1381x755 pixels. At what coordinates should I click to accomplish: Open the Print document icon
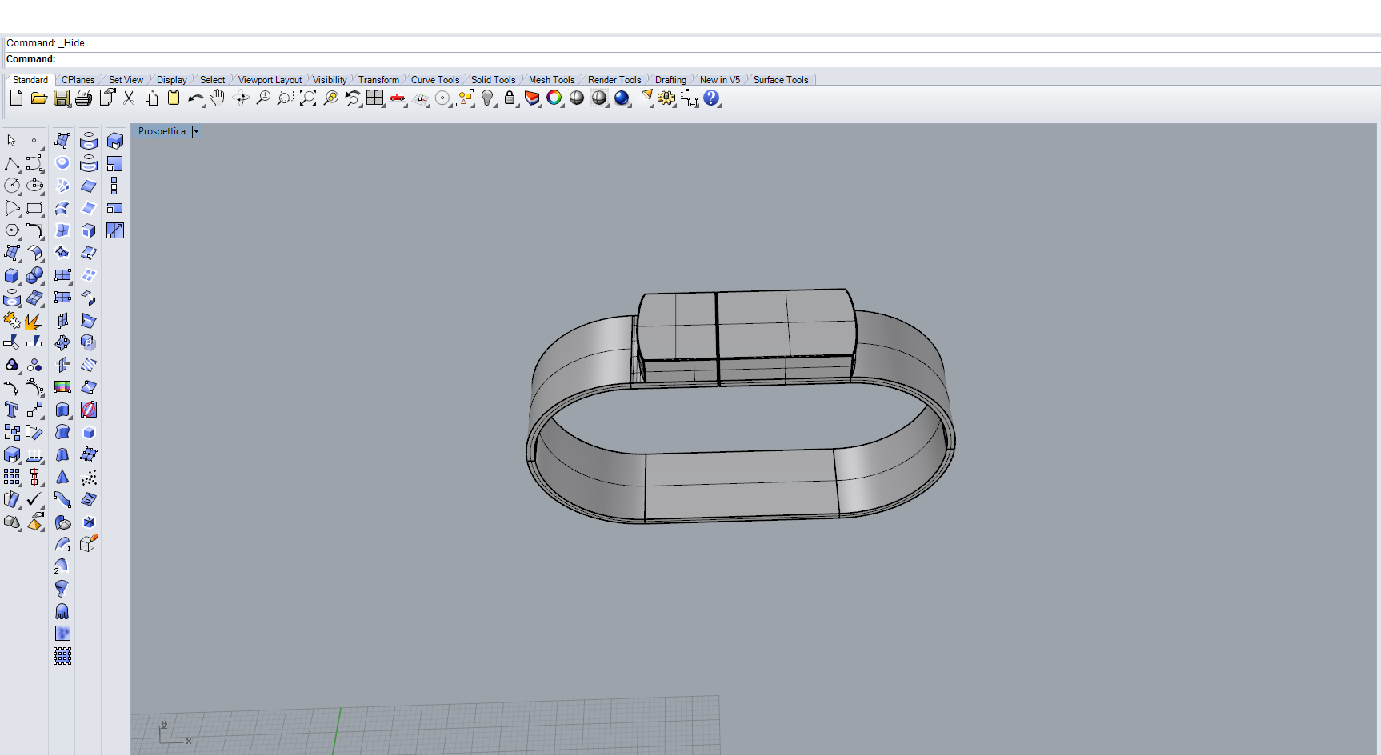[x=83, y=98]
